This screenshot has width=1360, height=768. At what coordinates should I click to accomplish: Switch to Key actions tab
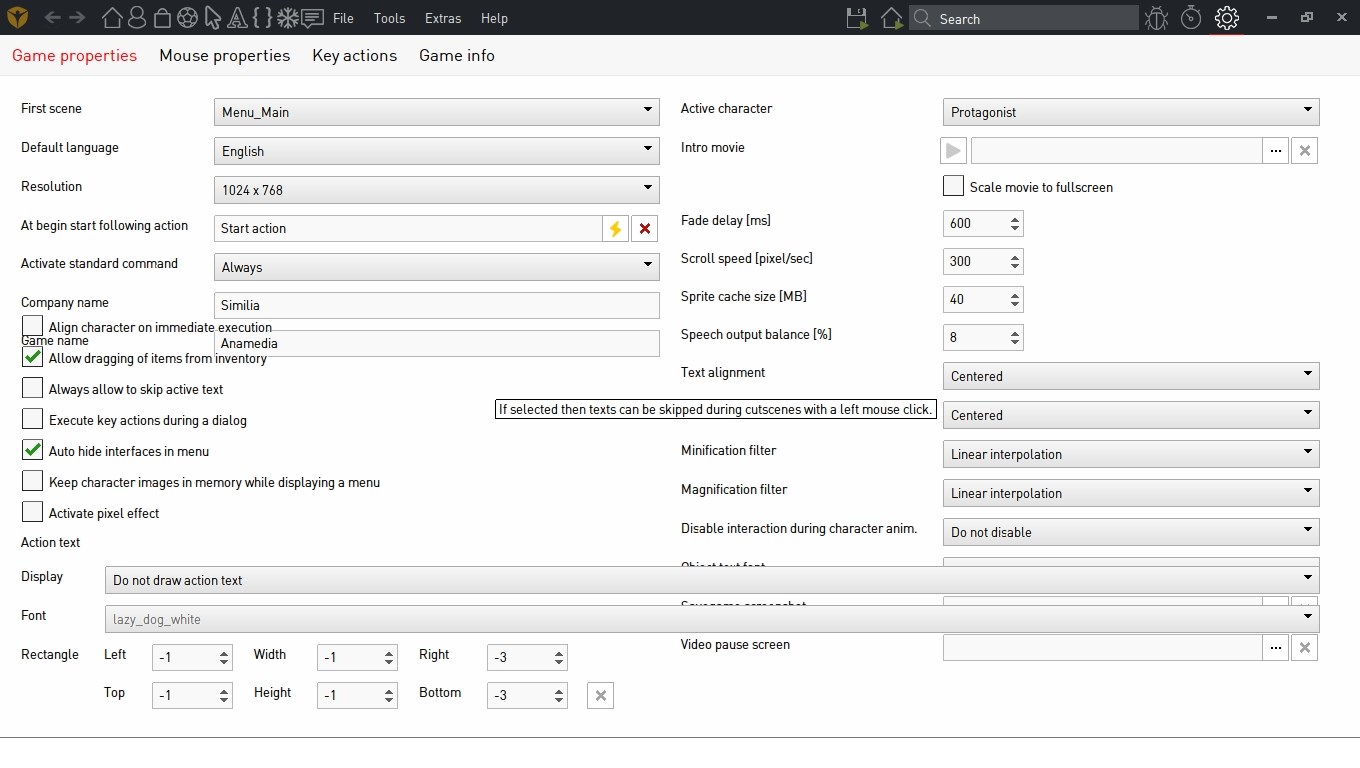coord(354,56)
